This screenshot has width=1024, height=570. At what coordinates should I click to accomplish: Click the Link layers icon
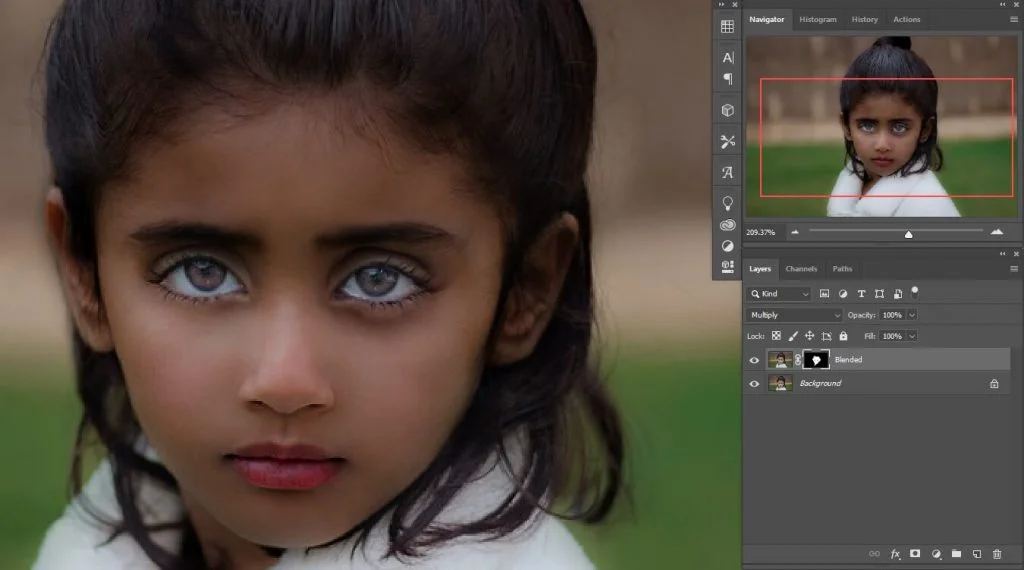click(x=874, y=554)
